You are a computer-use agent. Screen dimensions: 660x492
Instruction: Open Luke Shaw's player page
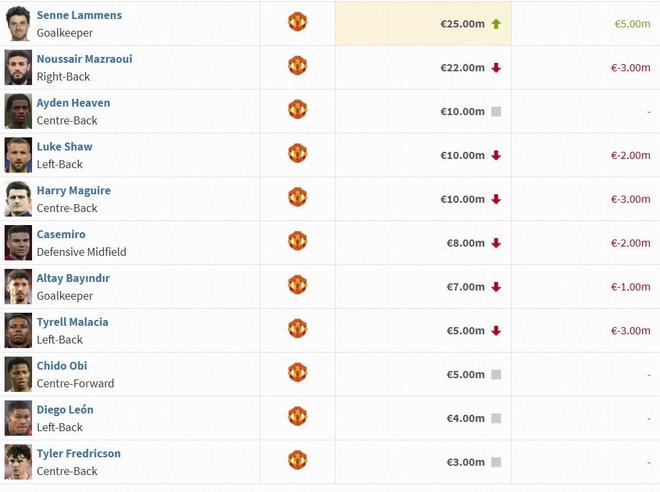64,147
